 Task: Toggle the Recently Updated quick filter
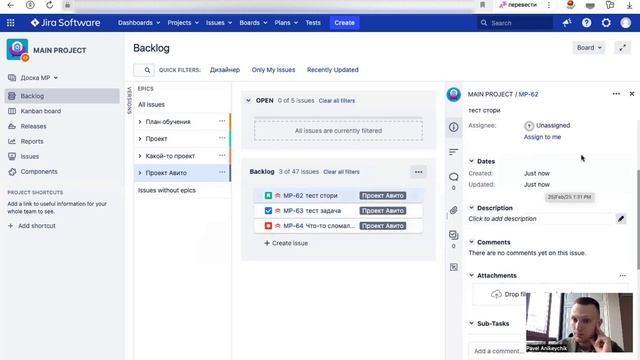pos(333,70)
